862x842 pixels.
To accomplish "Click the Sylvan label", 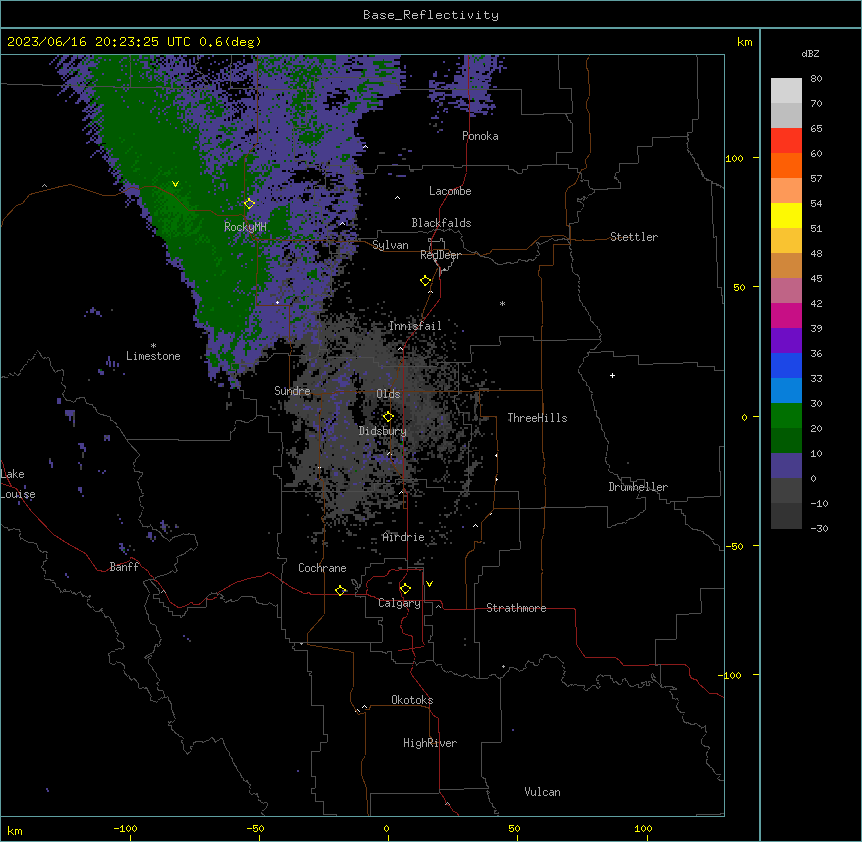I will (390, 245).
